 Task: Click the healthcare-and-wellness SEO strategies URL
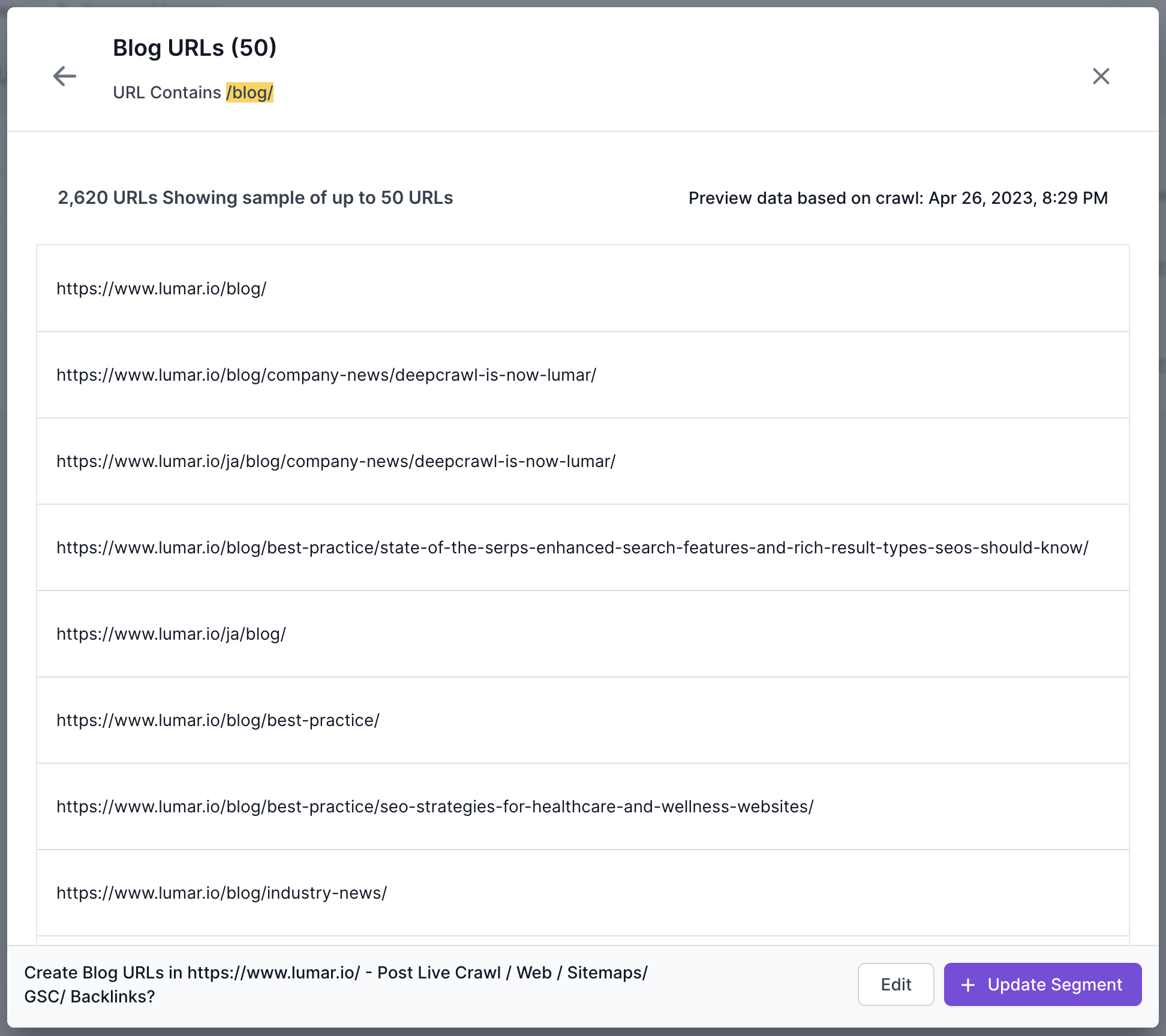click(434, 807)
